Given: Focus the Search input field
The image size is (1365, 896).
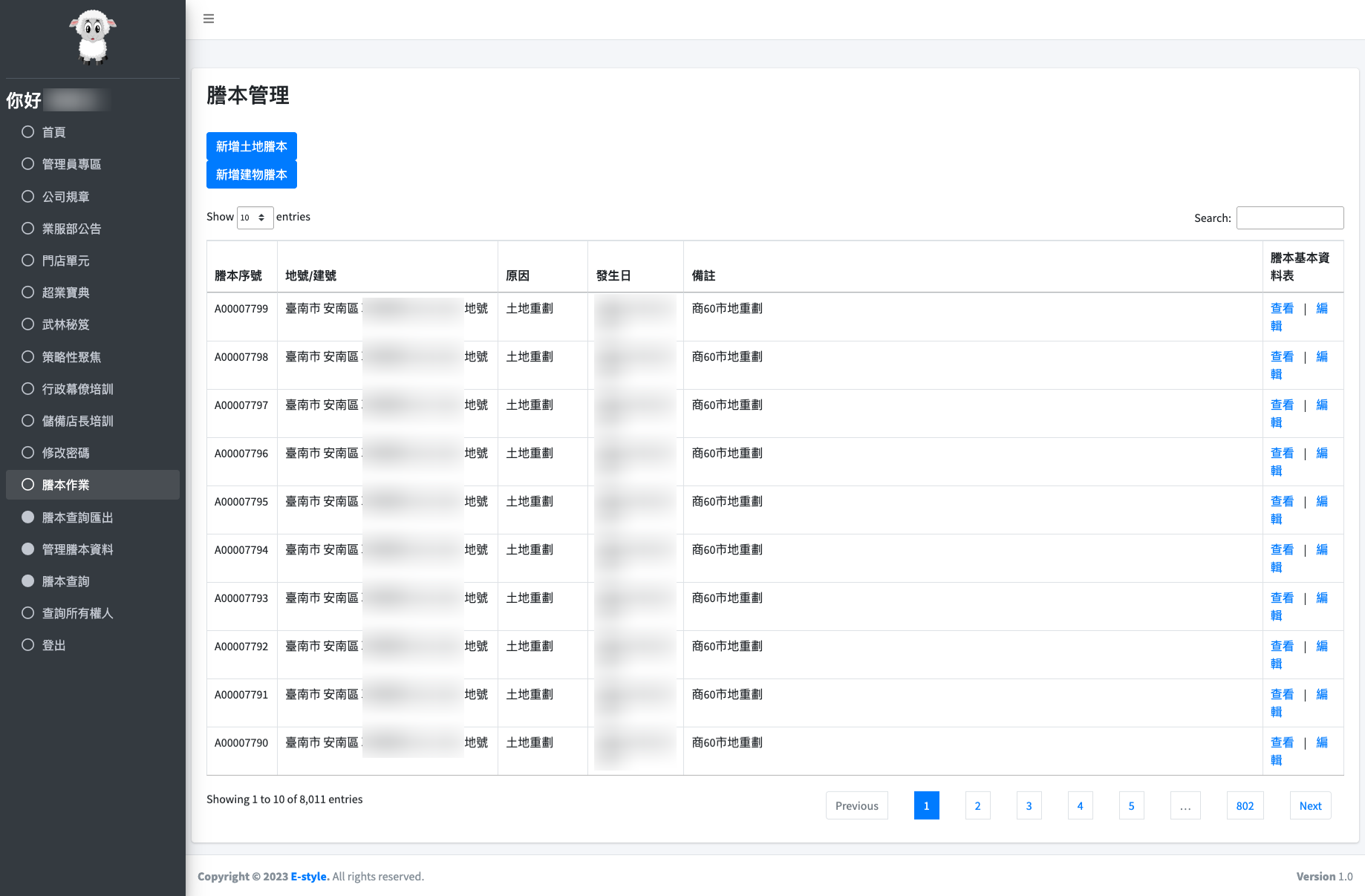Looking at the screenshot, I should pos(1289,218).
